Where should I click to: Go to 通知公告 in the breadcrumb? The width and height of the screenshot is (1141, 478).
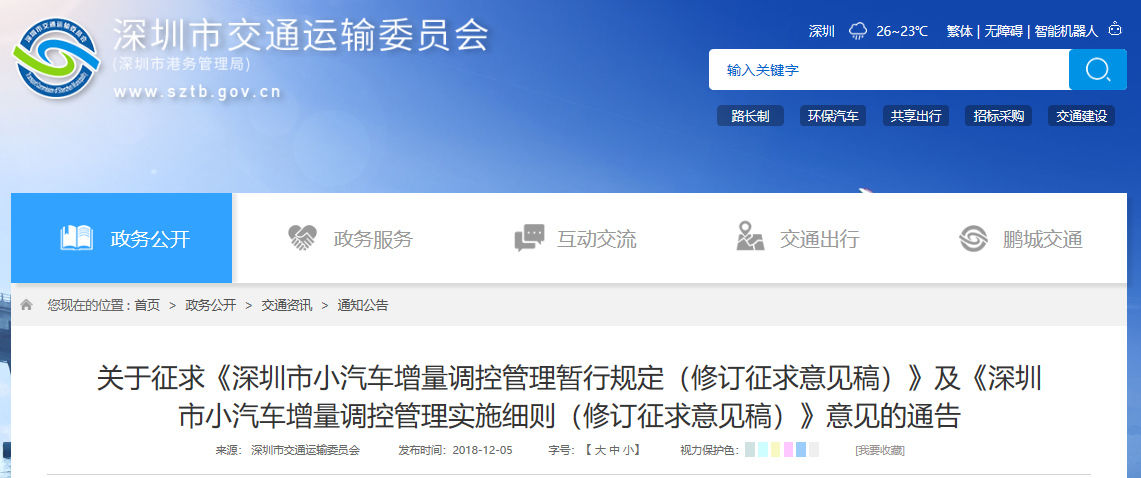point(362,305)
